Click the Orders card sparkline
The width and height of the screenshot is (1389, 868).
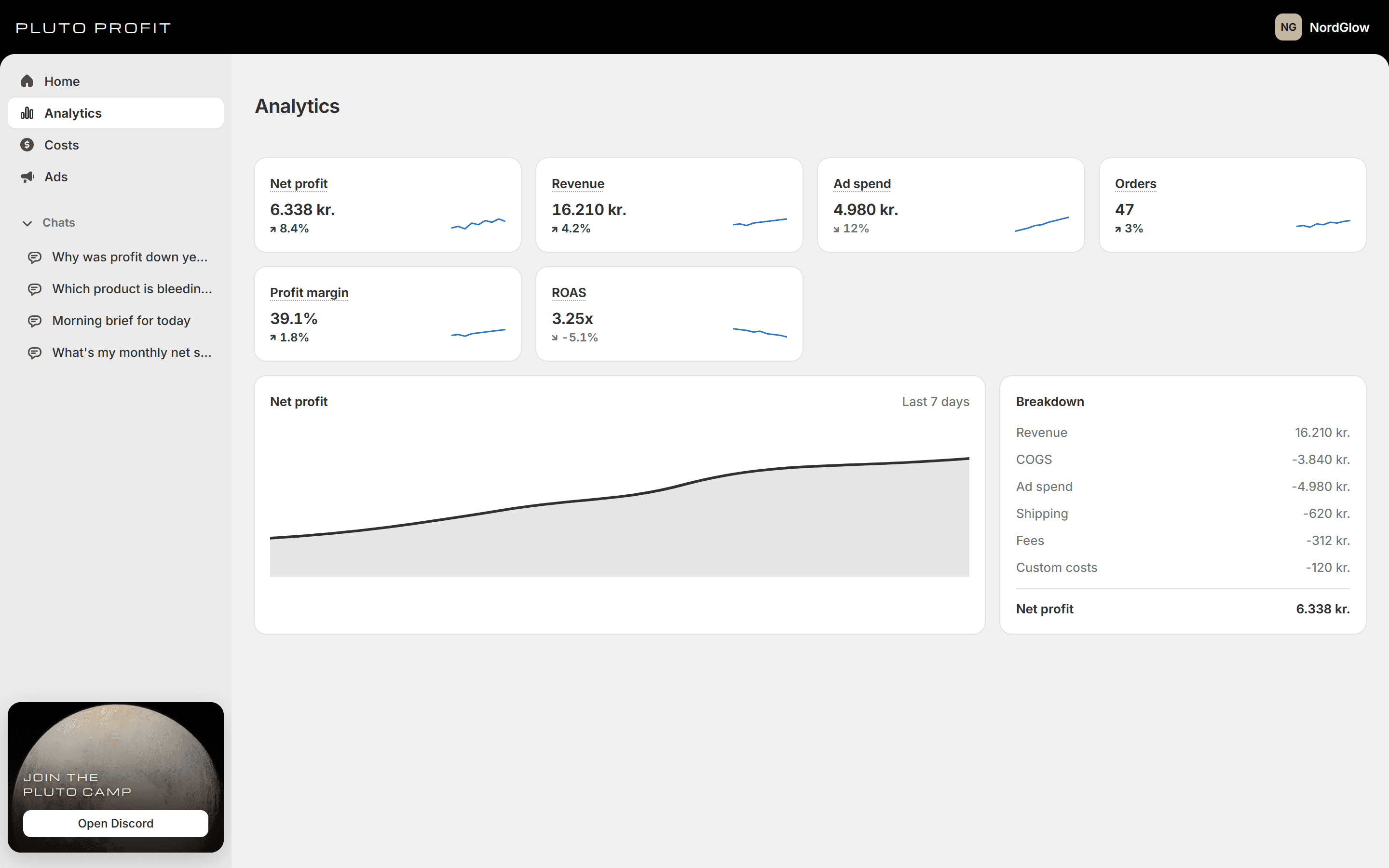point(1323,224)
